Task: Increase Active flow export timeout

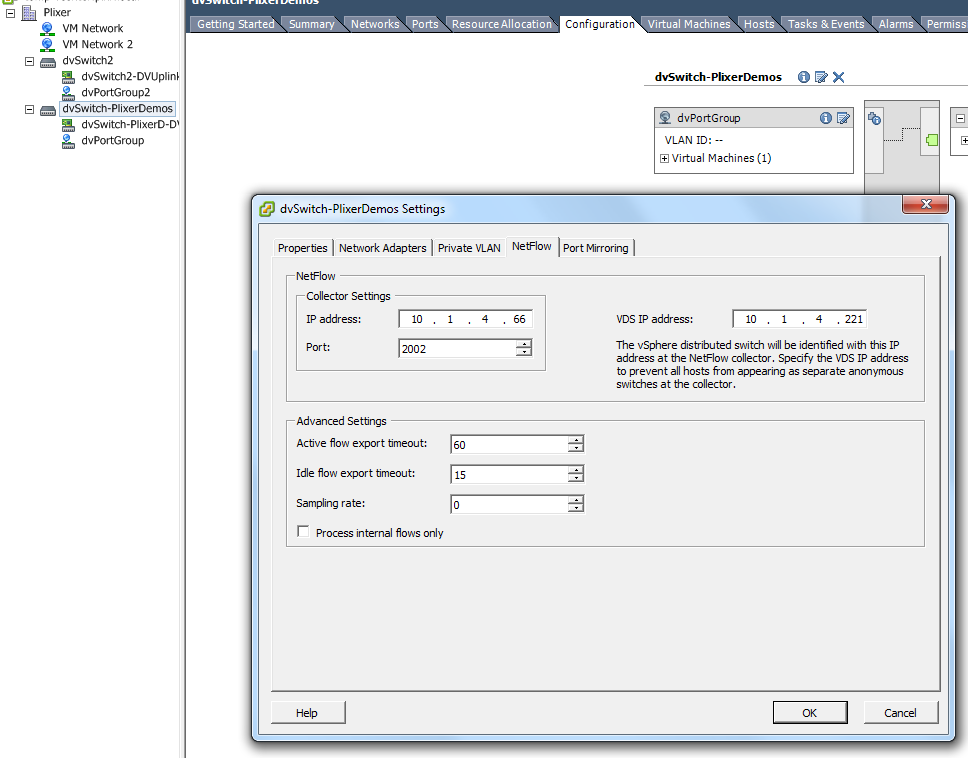Action: click(575, 440)
